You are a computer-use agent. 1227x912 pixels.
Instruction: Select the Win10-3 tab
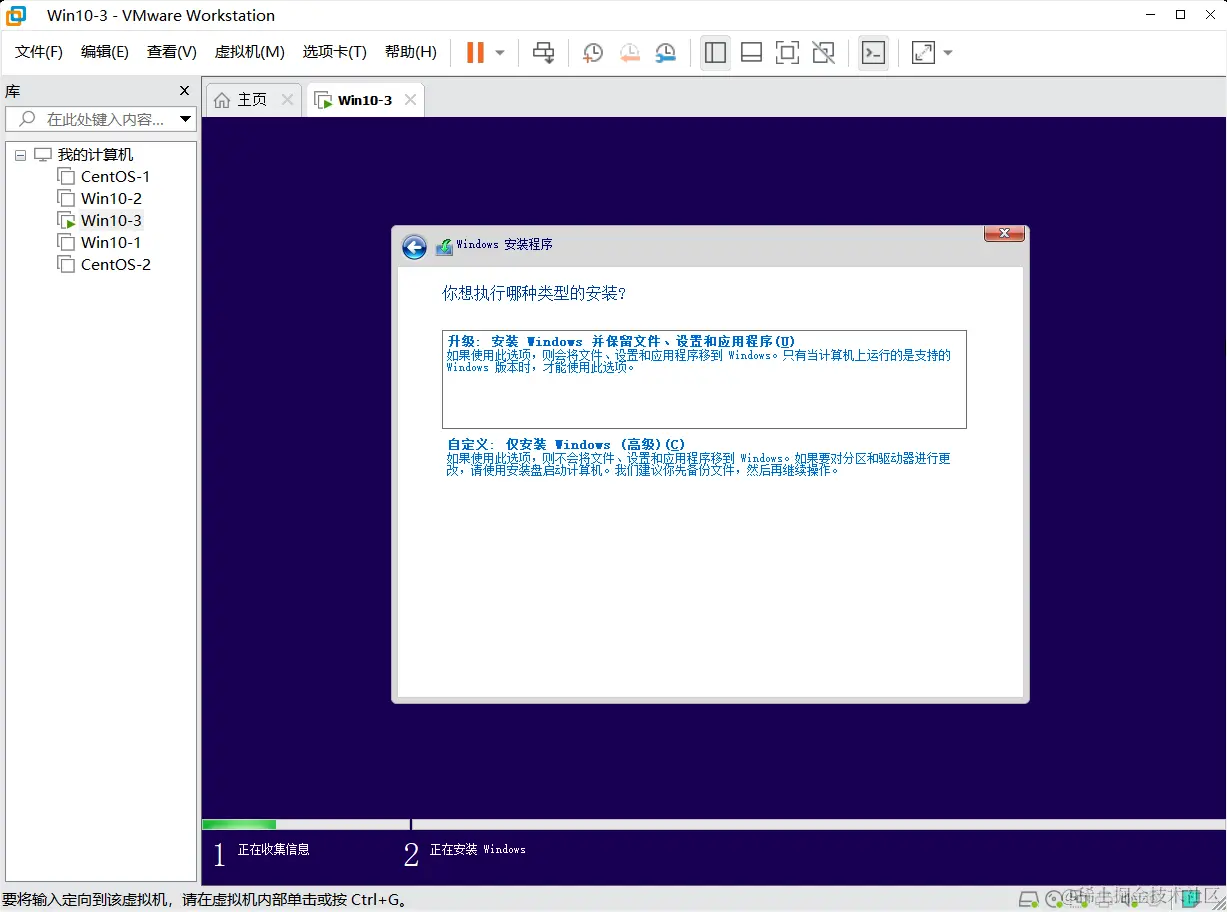365,100
